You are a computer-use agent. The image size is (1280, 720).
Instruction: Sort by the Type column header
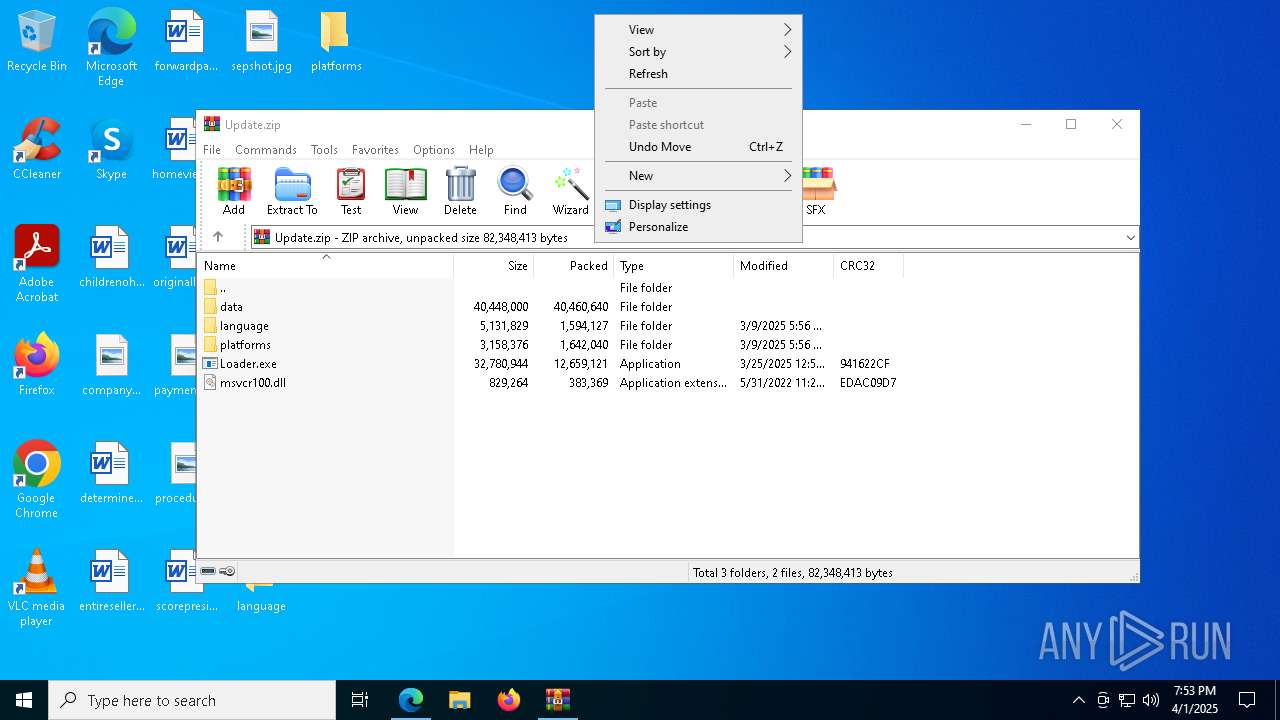pos(674,266)
